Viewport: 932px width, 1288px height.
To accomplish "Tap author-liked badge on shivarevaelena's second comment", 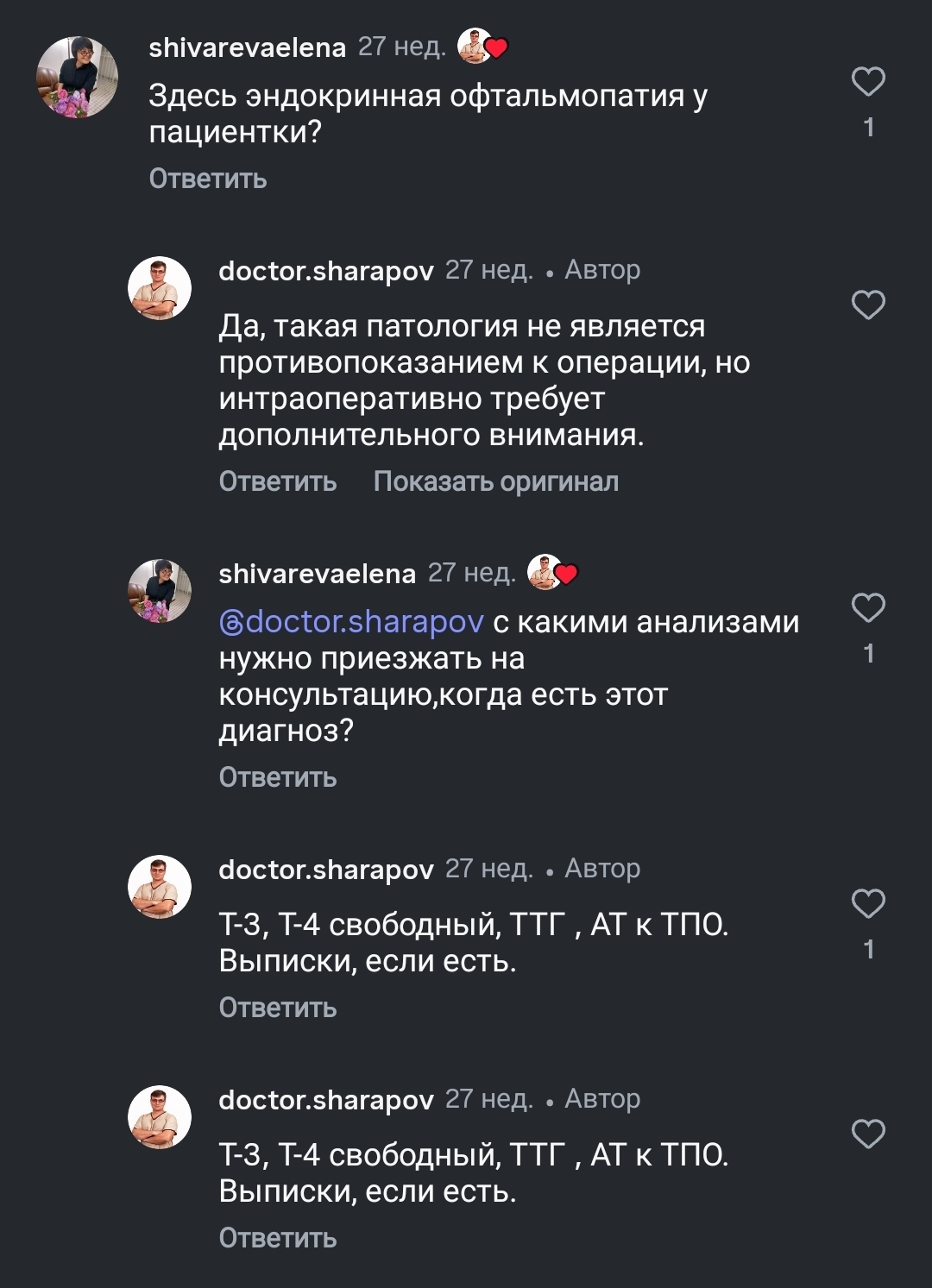I will click(x=551, y=572).
